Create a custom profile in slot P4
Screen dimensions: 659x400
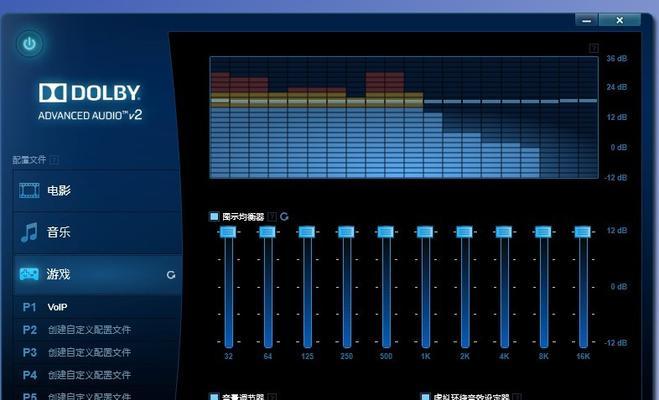pyautogui.click(x=97, y=375)
